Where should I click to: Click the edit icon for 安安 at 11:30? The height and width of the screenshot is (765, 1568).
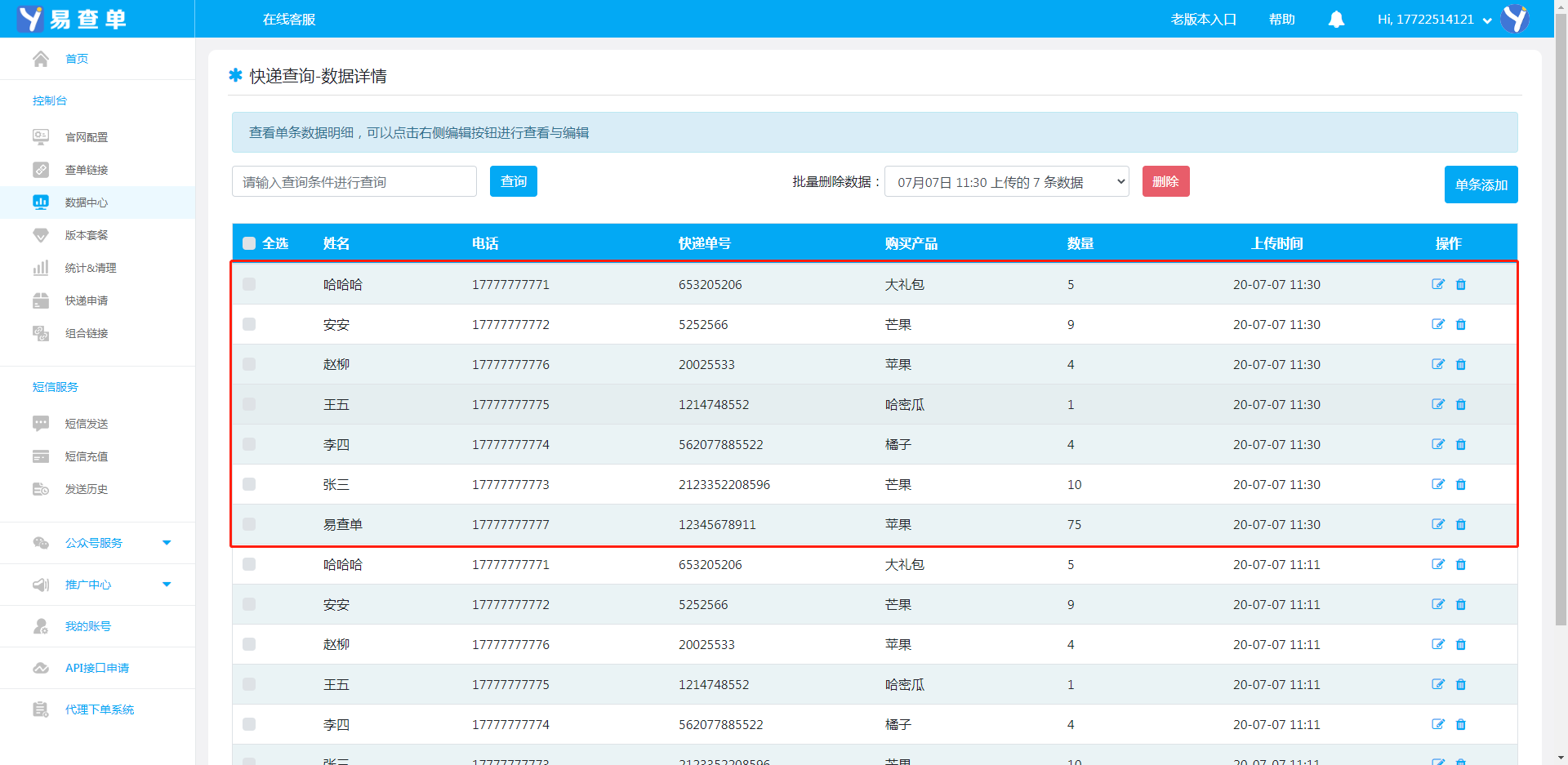pos(1438,324)
